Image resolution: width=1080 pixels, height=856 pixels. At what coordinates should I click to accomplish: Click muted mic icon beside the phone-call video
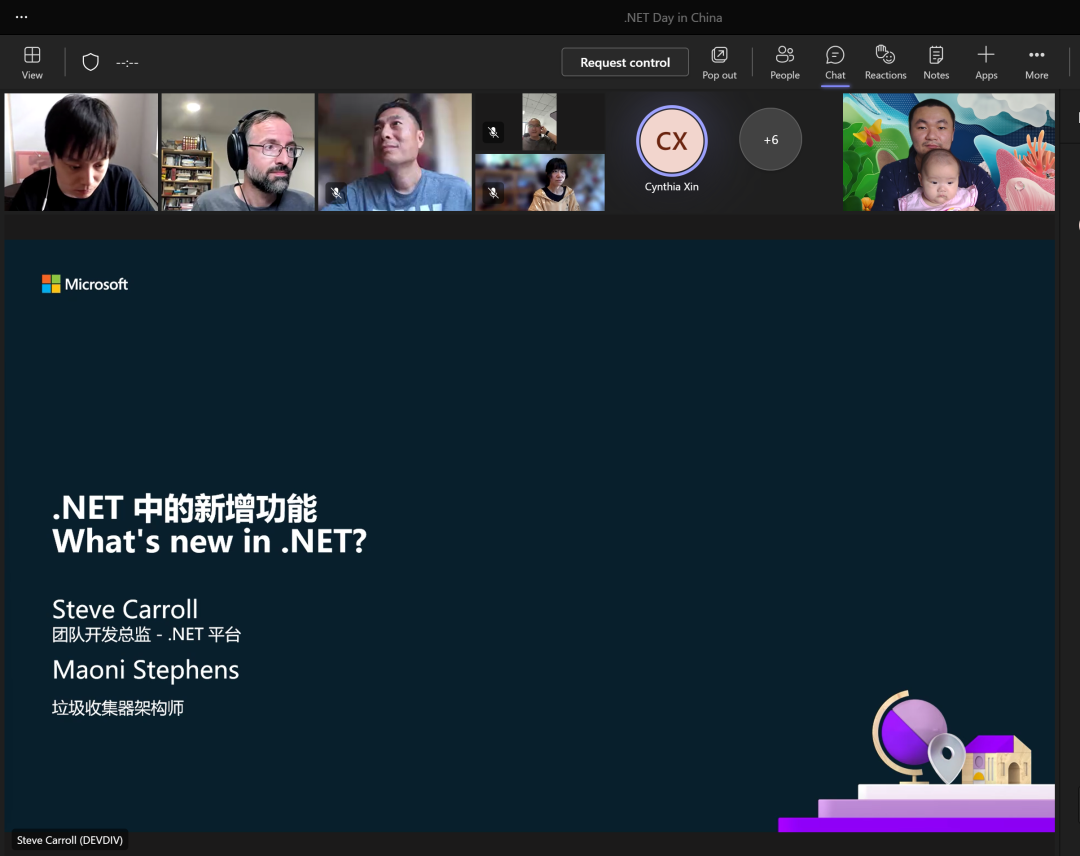tap(493, 132)
